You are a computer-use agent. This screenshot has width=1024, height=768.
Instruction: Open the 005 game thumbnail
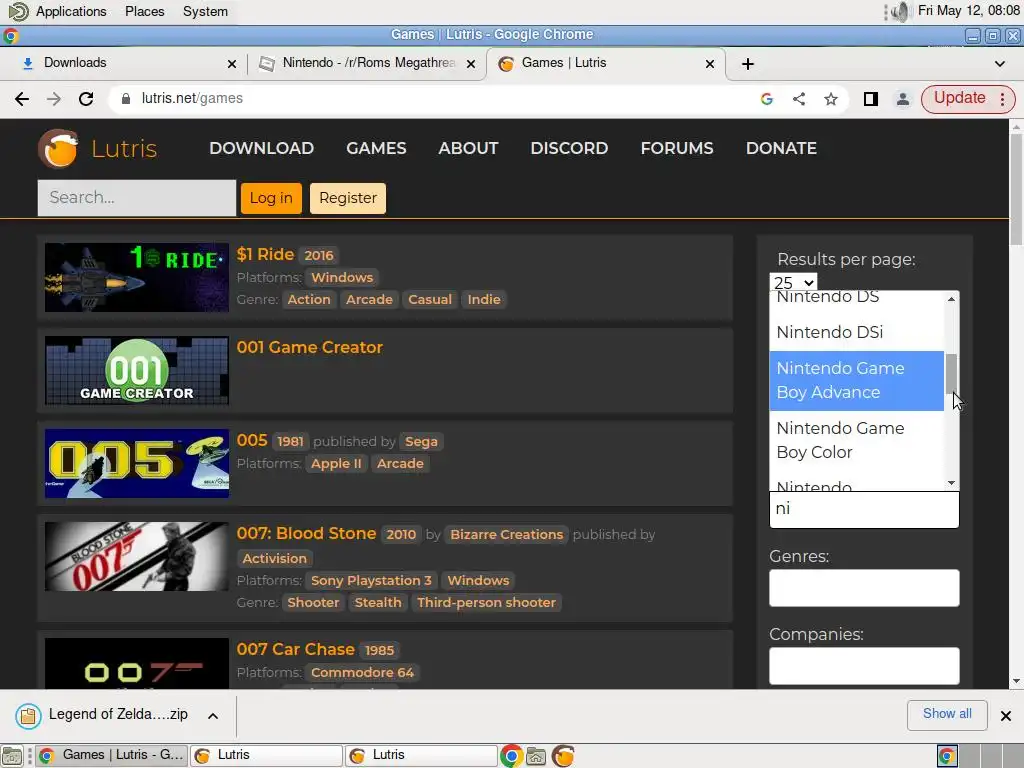click(136, 464)
